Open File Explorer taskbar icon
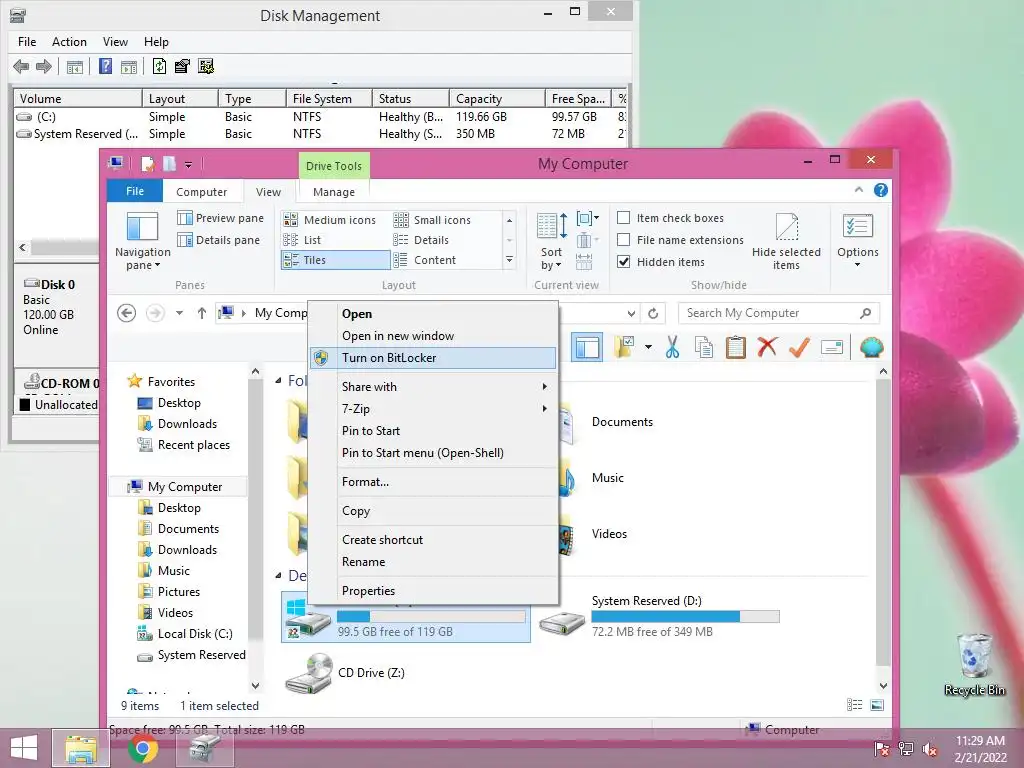This screenshot has height=768, width=1024. 80,748
